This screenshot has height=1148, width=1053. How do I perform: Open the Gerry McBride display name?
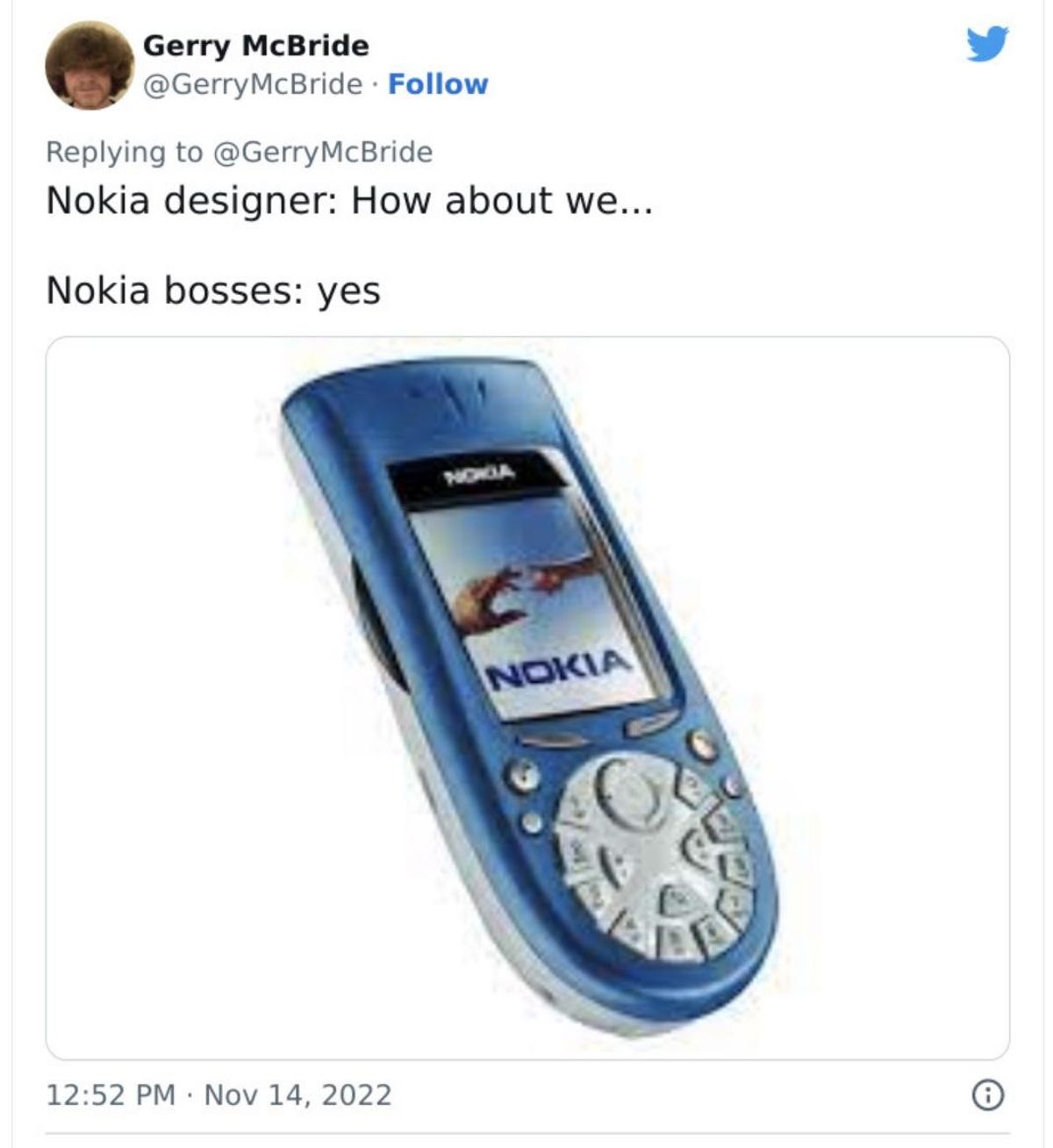click(255, 45)
